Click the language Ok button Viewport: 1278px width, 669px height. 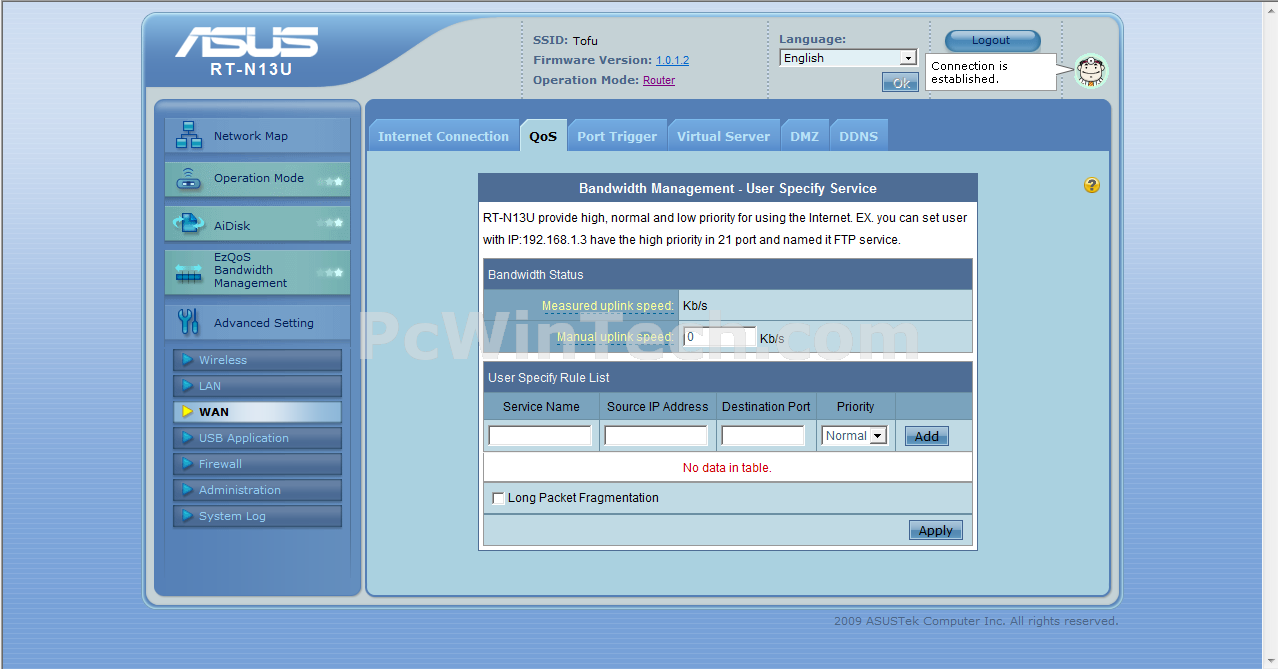pyautogui.click(x=900, y=83)
